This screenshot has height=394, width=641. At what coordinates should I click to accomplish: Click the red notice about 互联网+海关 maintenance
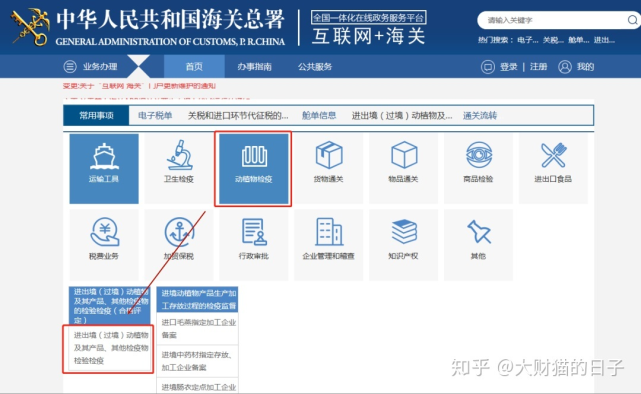[x=139, y=86]
